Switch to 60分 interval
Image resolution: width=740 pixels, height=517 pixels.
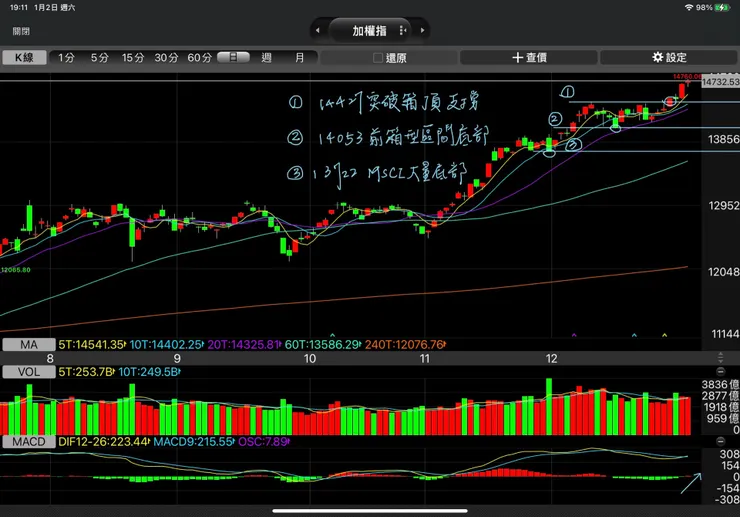(199, 58)
